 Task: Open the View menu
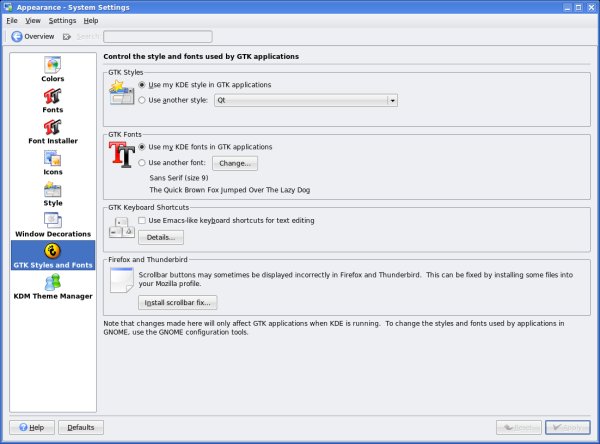tap(33, 21)
